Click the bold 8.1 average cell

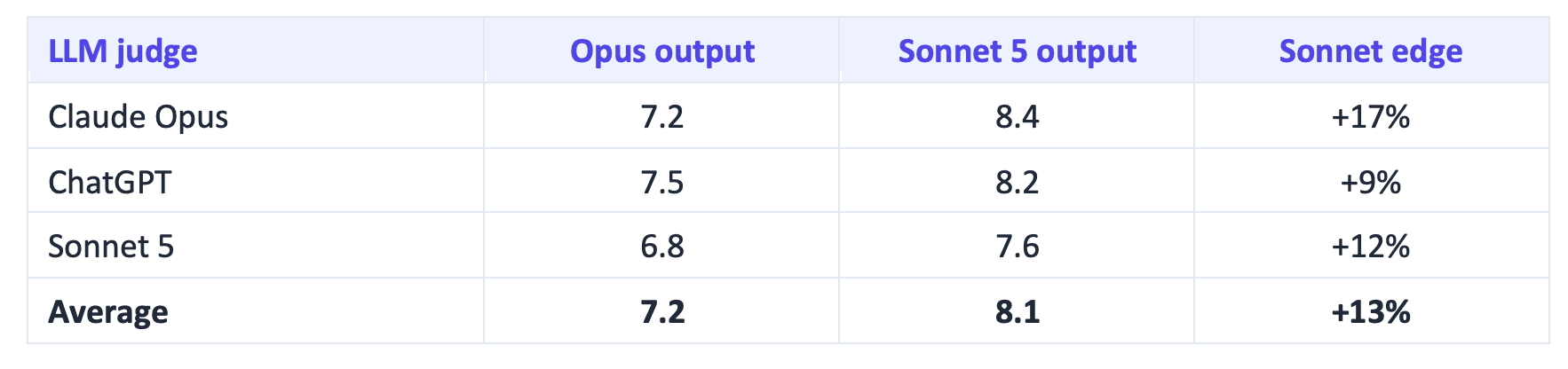(x=1018, y=311)
